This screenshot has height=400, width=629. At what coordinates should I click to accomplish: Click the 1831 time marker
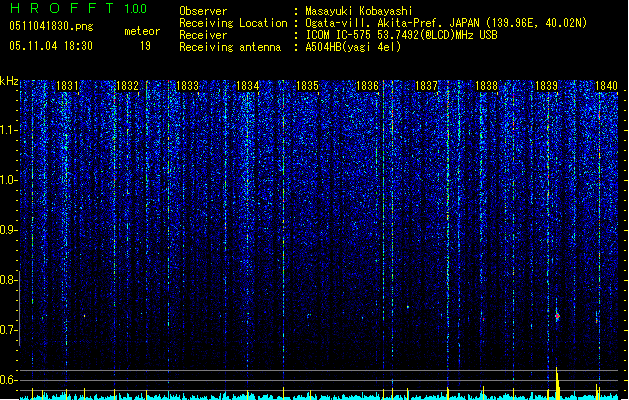67,86
